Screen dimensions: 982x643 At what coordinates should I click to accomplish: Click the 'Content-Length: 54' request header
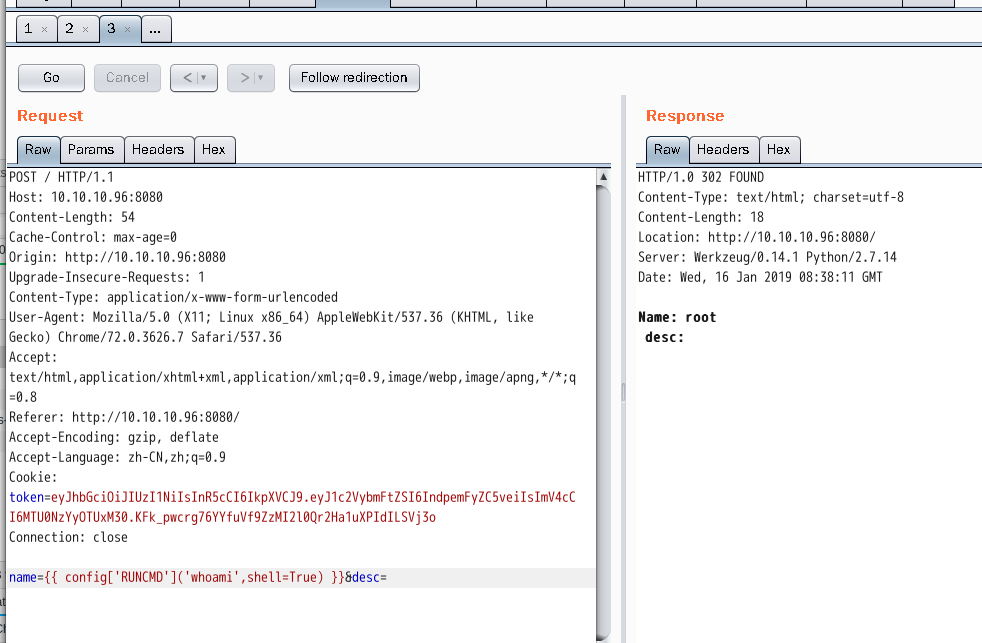(x=72, y=217)
